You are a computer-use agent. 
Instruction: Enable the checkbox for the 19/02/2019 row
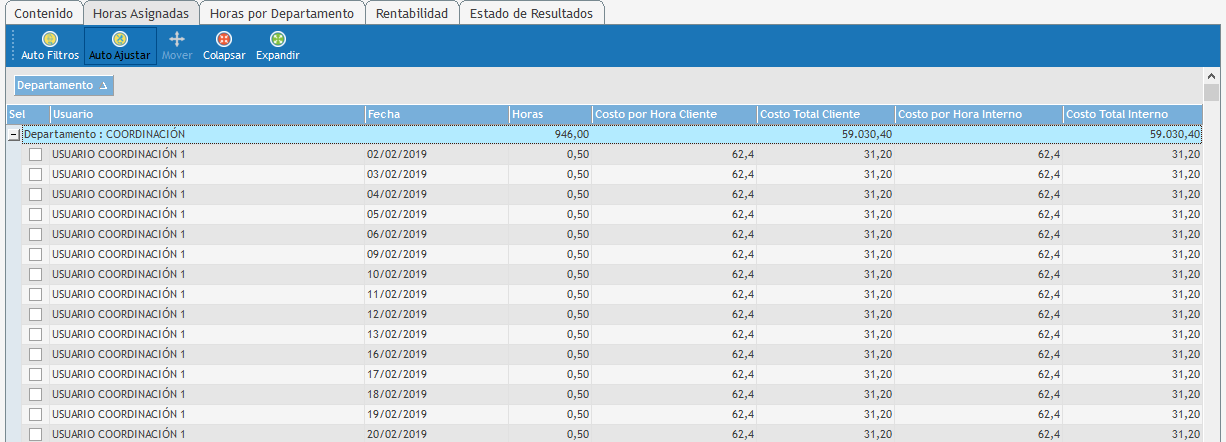(36, 415)
